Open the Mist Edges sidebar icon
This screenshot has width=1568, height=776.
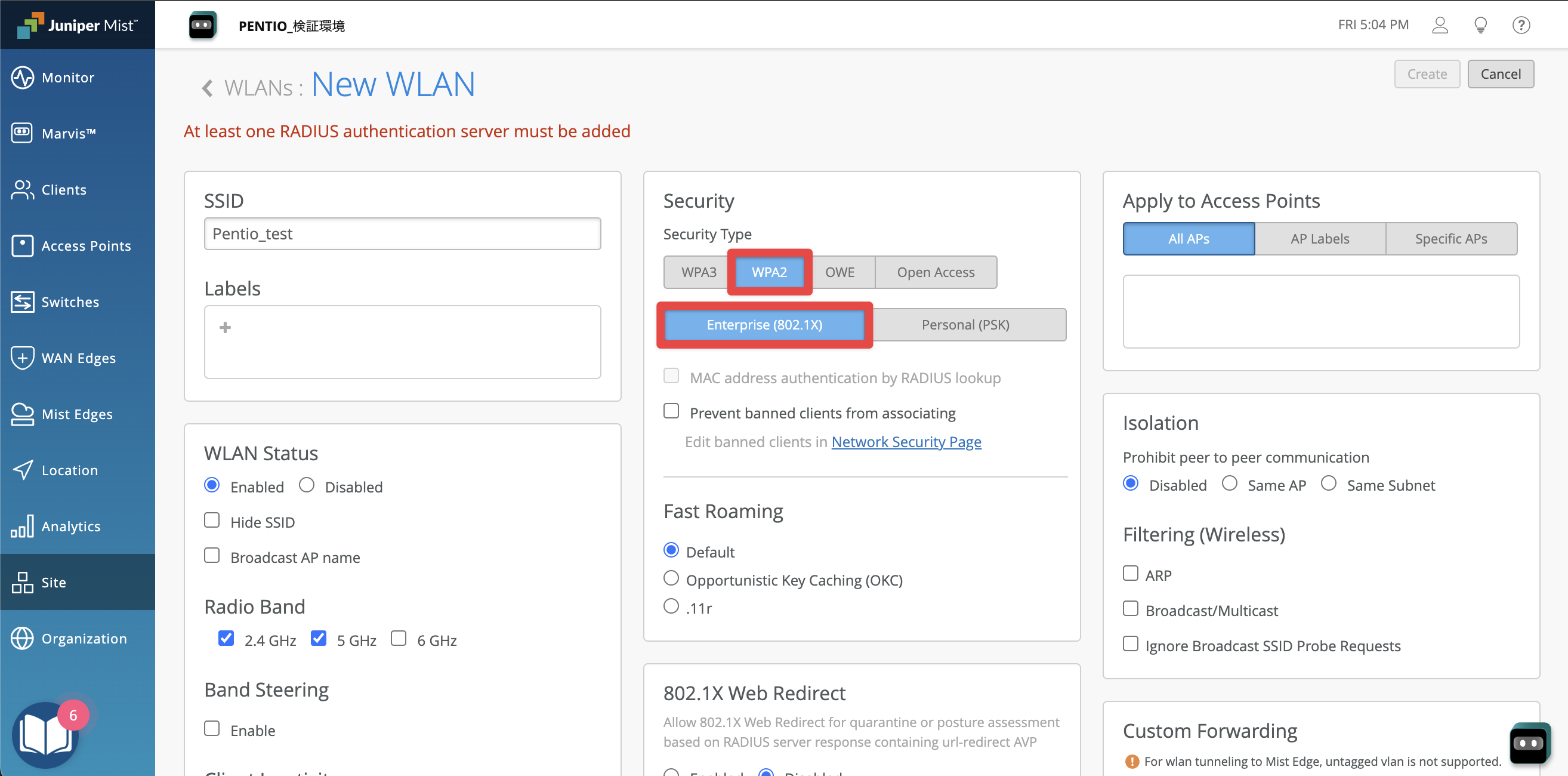pyautogui.click(x=23, y=414)
